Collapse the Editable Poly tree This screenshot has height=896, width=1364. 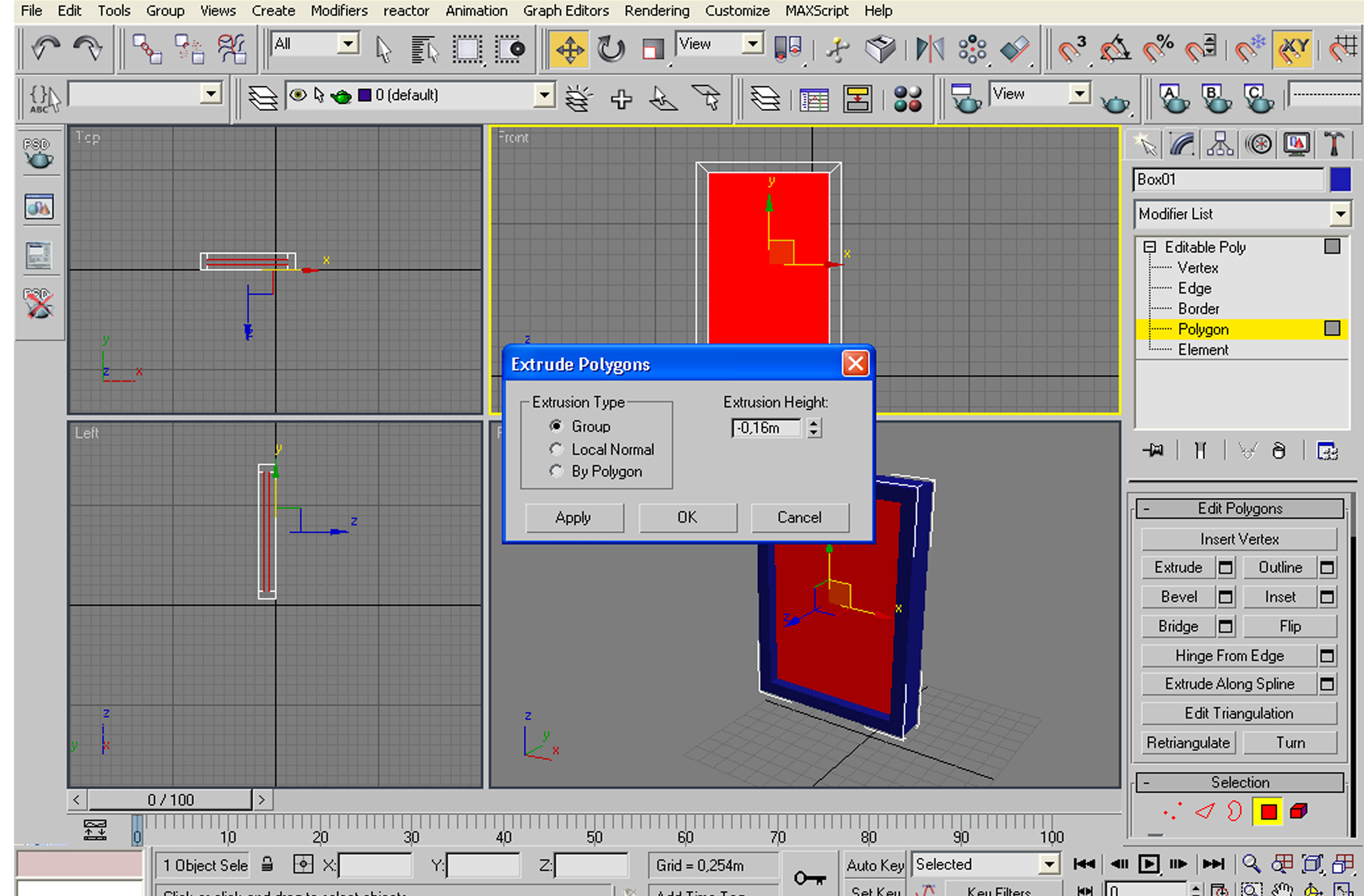tap(1149, 247)
